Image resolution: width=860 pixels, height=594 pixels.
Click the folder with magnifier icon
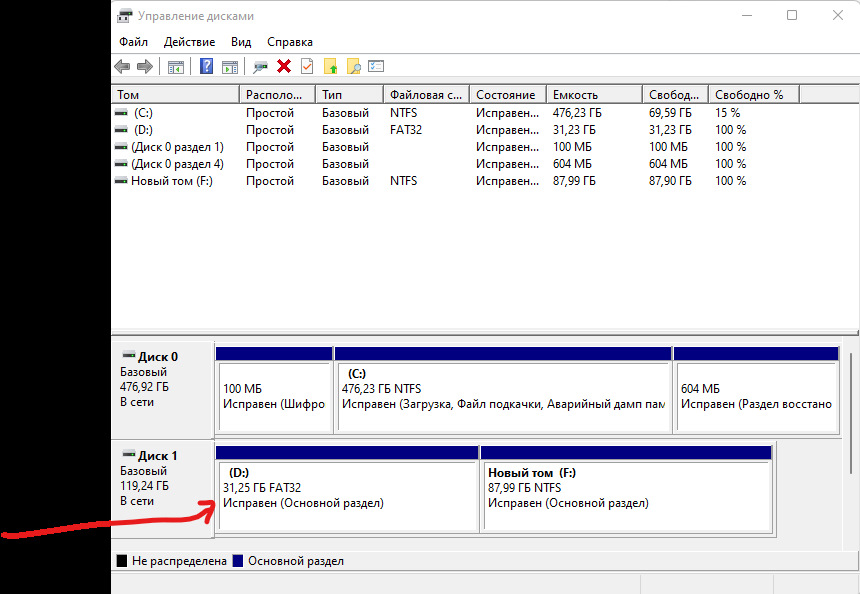354,66
